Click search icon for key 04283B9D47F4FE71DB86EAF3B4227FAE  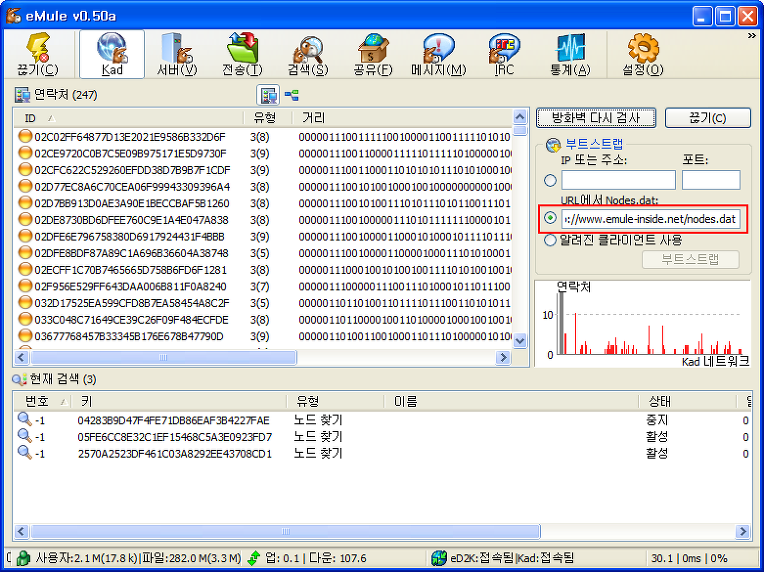tap(24, 419)
